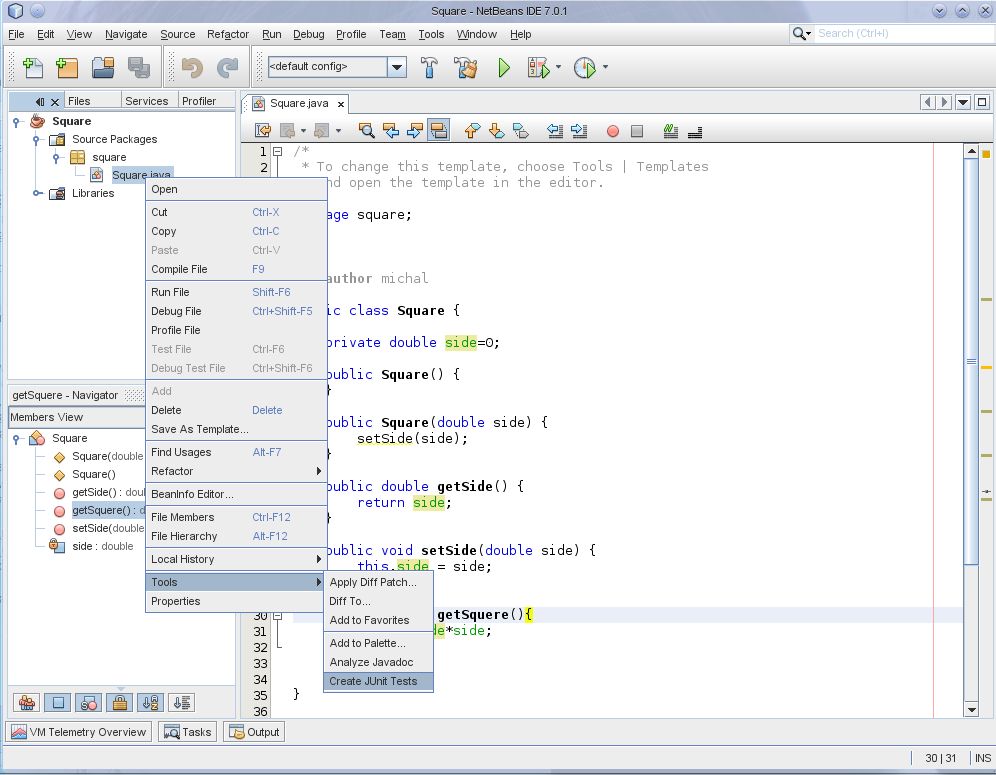The width and height of the screenshot is (996, 775).
Task: Open the Tasks window button
Action: click(187, 732)
